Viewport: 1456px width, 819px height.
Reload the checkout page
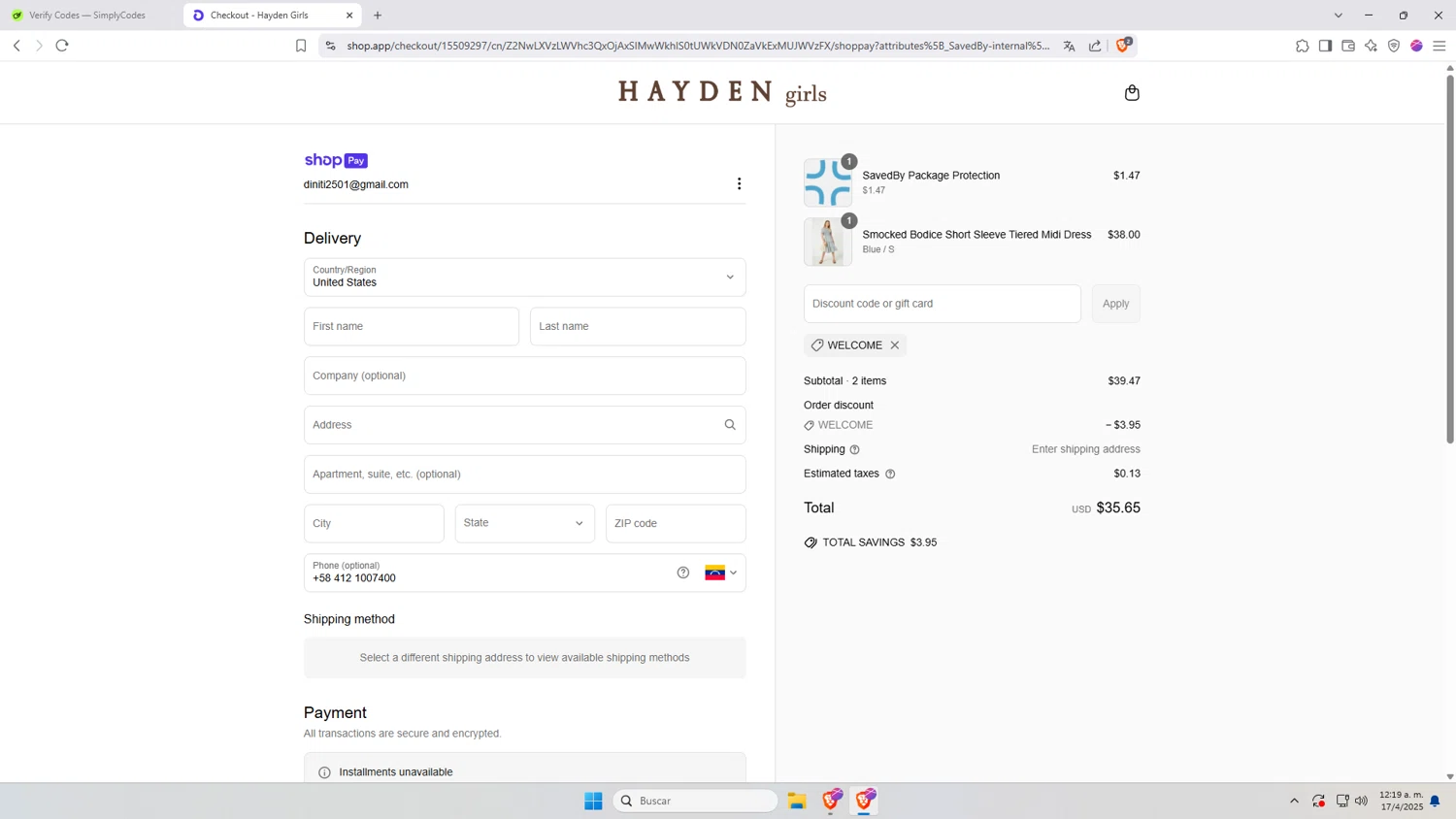pyautogui.click(x=62, y=46)
